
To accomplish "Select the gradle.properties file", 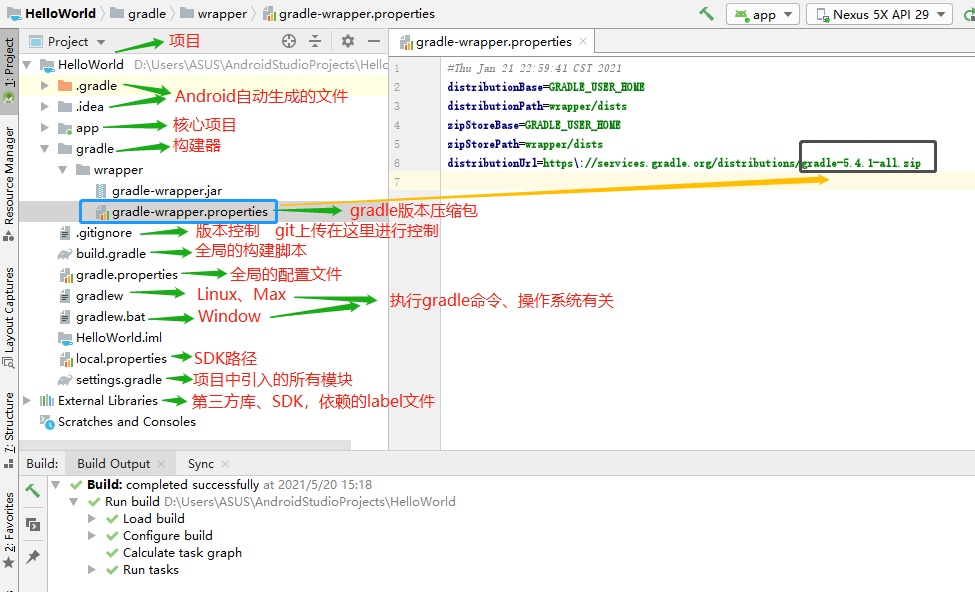I will [x=119, y=275].
